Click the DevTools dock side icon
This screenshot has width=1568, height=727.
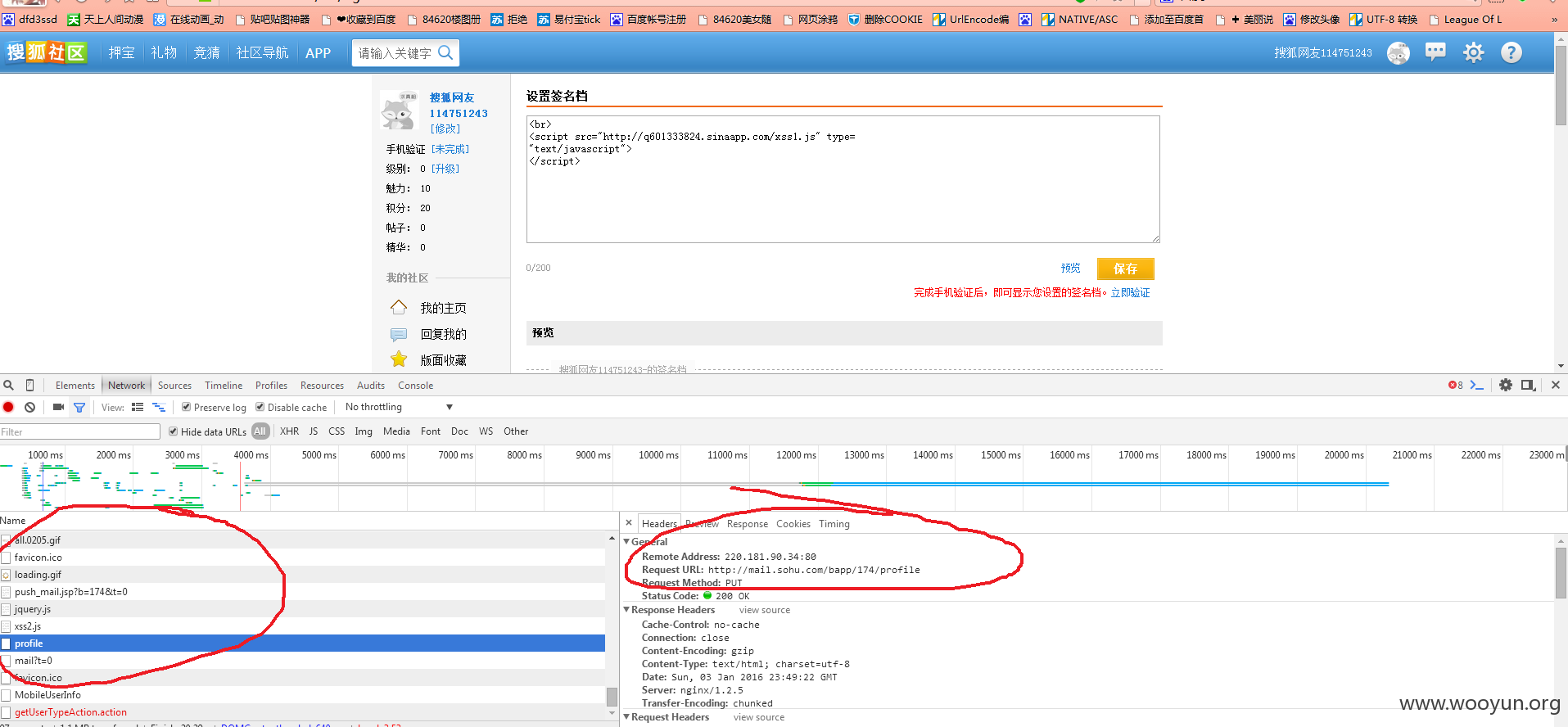tap(1528, 385)
